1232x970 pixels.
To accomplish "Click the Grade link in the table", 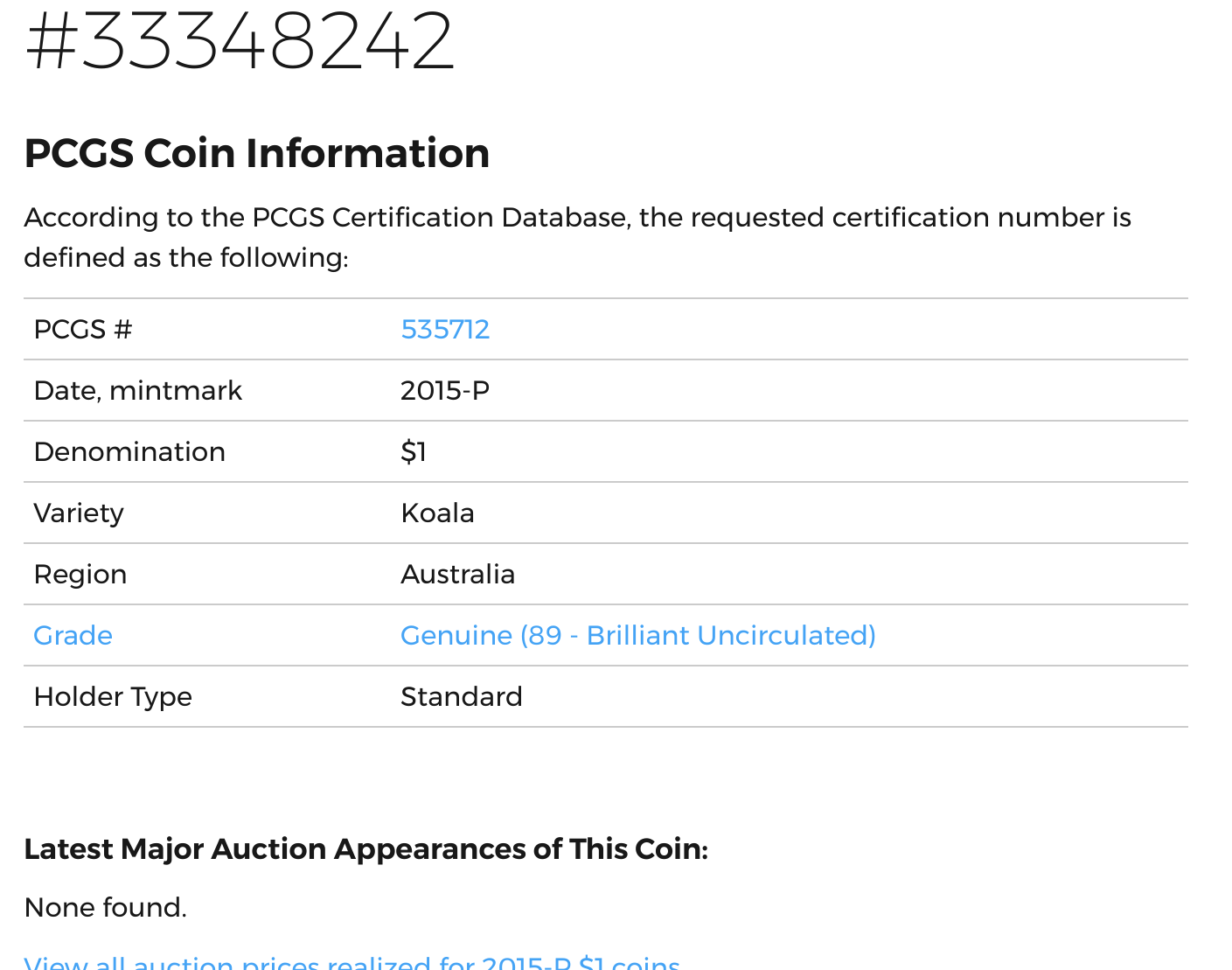I will click(x=73, y=636).
